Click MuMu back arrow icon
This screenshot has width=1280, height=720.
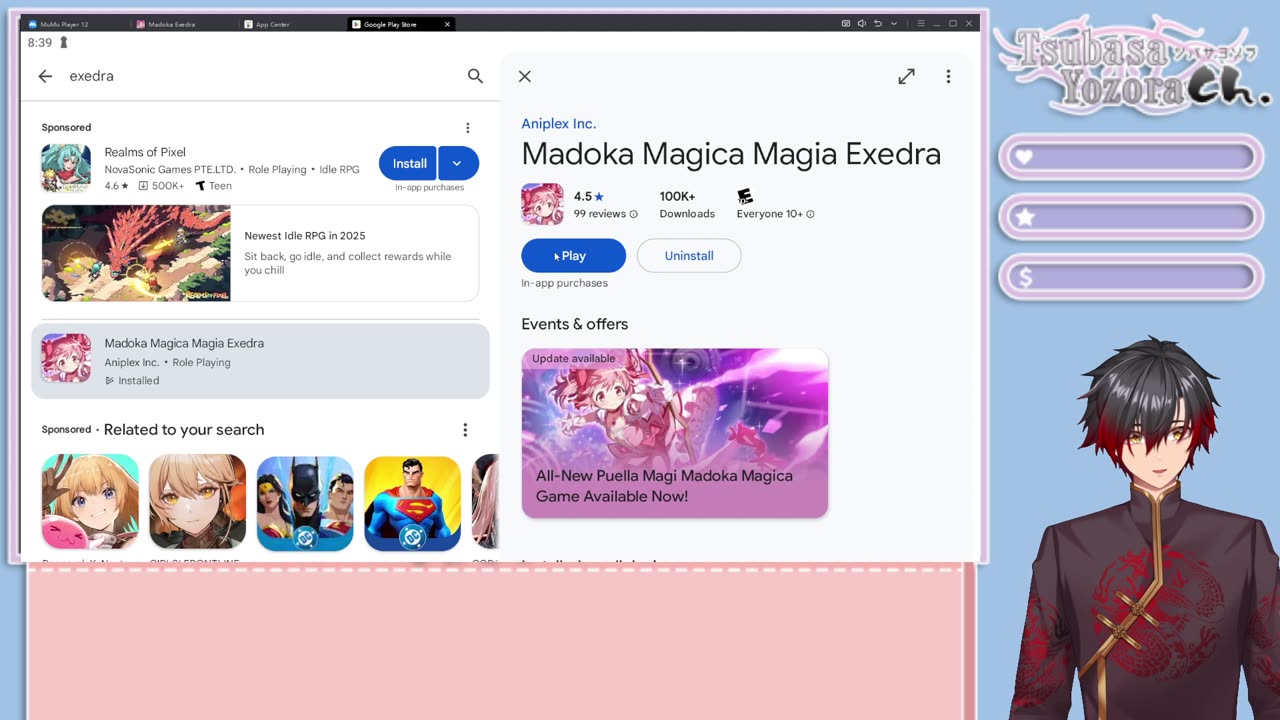(878, 24)
